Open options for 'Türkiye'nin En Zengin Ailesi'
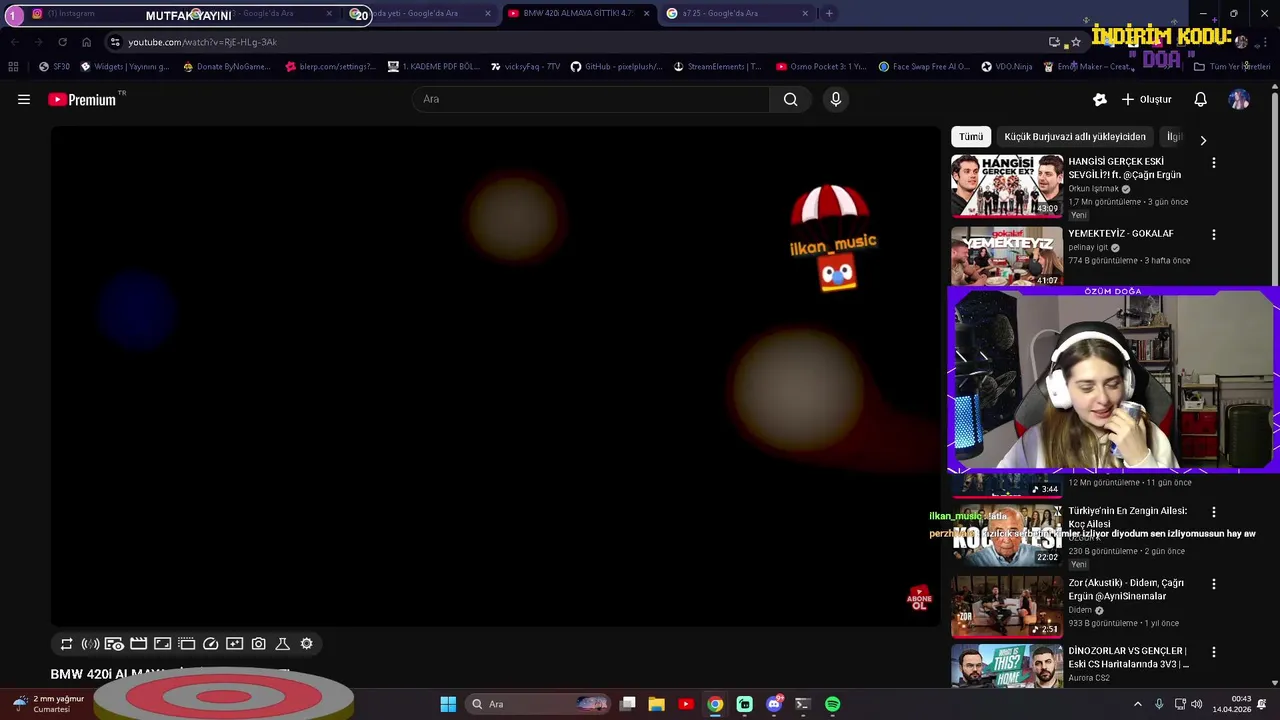The image size is (1280, 720). click(x=1214, y=512)
